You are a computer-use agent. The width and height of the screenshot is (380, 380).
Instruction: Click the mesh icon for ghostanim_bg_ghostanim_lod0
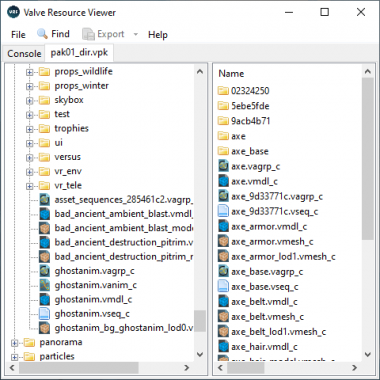point(44,328)
